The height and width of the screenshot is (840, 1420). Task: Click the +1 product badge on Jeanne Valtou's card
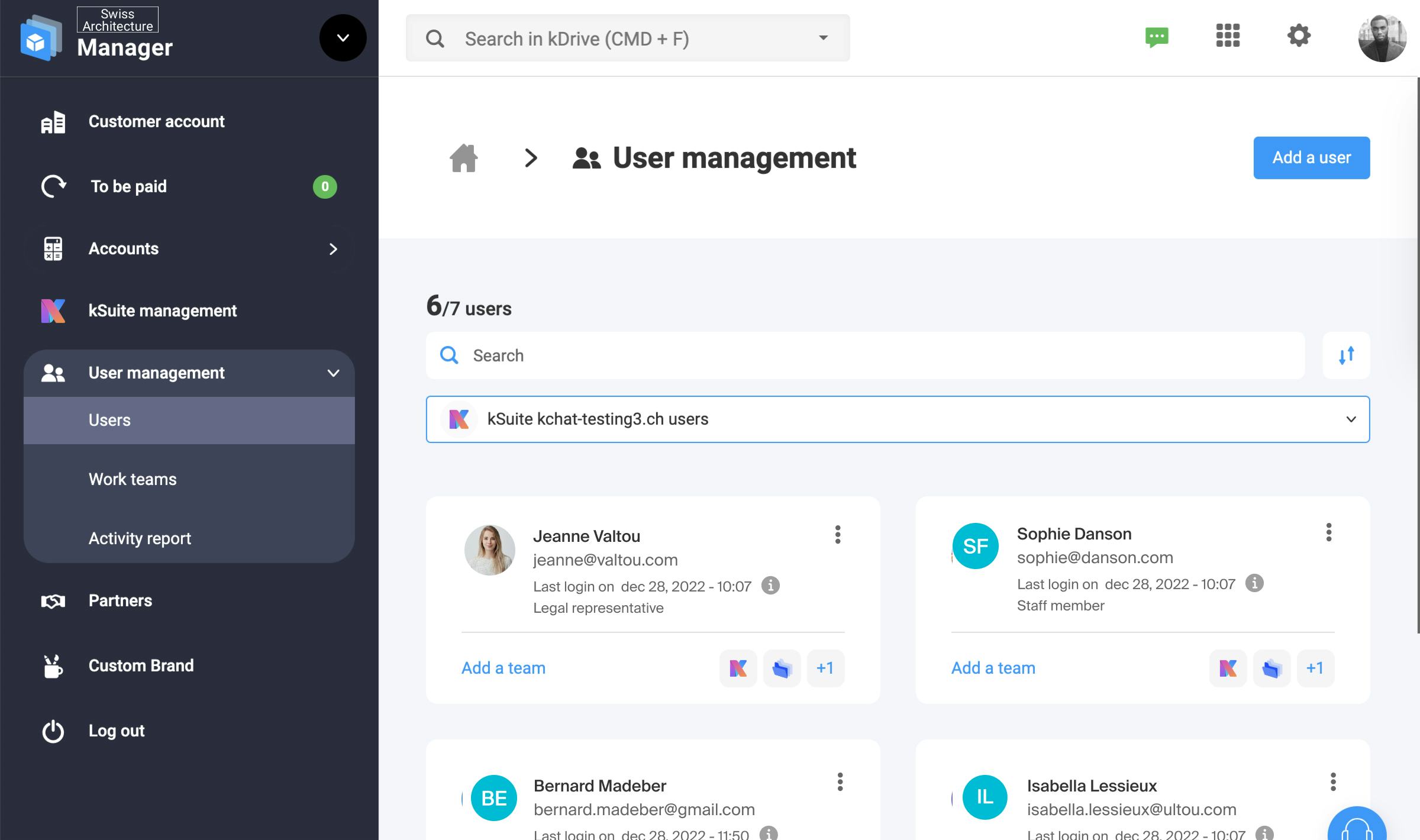click(x=826, y=668)
